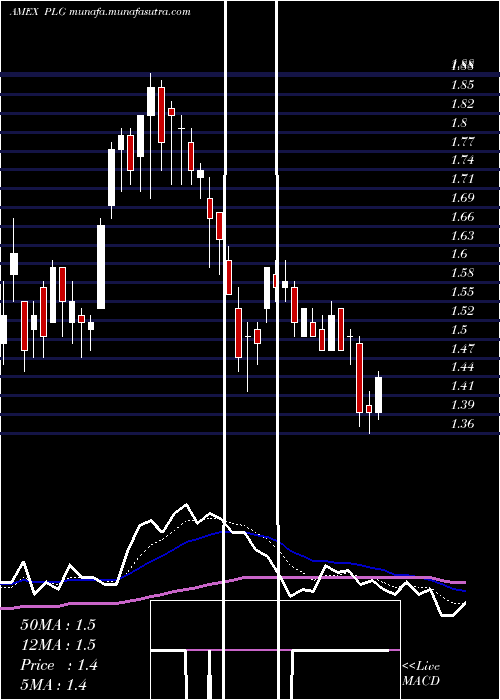Click the 1.44 price level label
The image size is (500, 700).
pos(462,367)
